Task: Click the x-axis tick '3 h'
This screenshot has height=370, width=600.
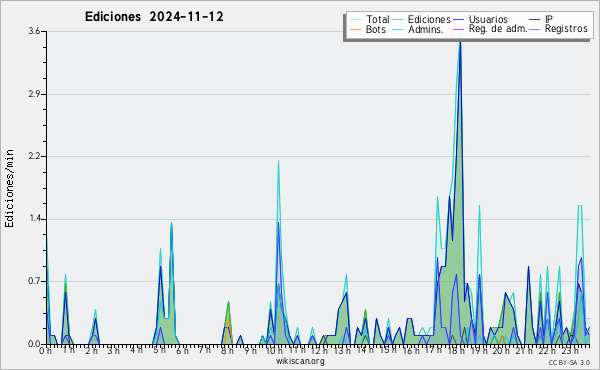Action: point(114,350)
